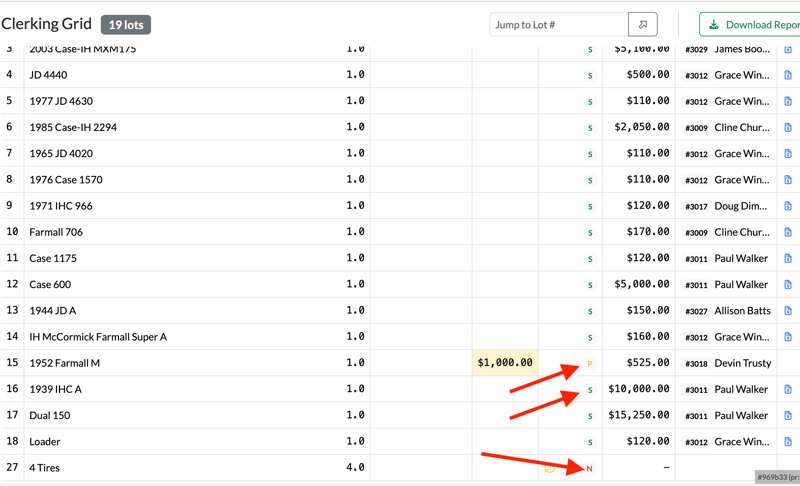Select the $525.00 price cell

tap(648, 363)
